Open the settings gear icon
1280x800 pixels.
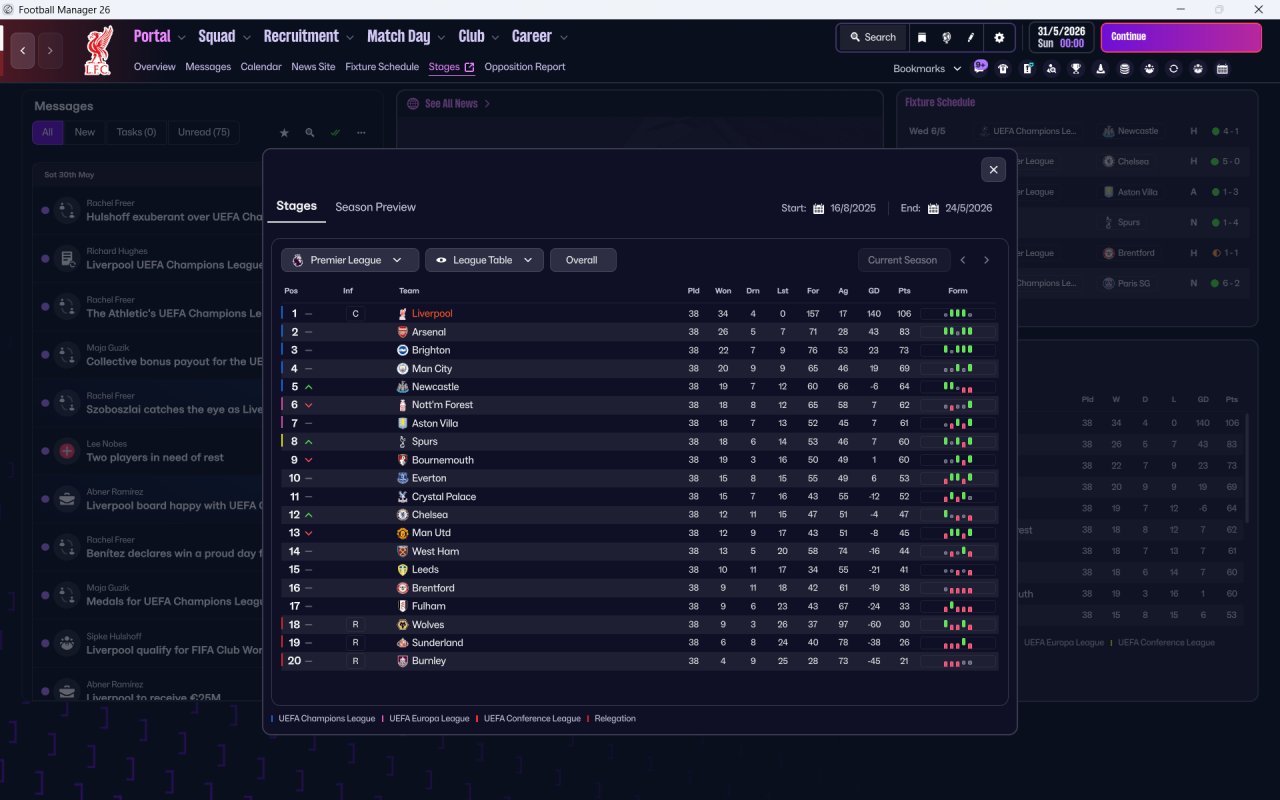click(x=999, y=38)
